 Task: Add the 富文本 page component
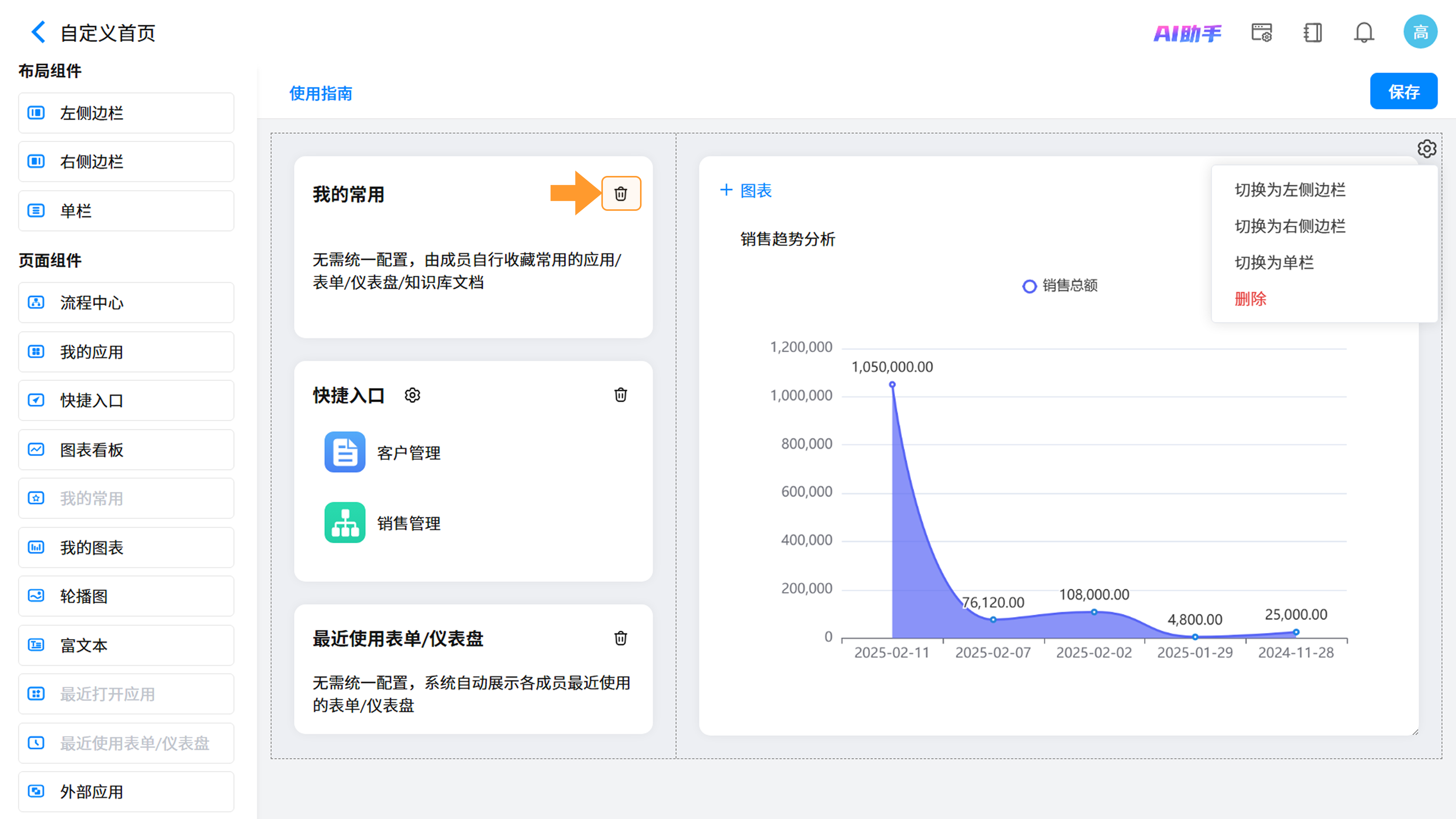pyautogui.click(x=126, y=645)
